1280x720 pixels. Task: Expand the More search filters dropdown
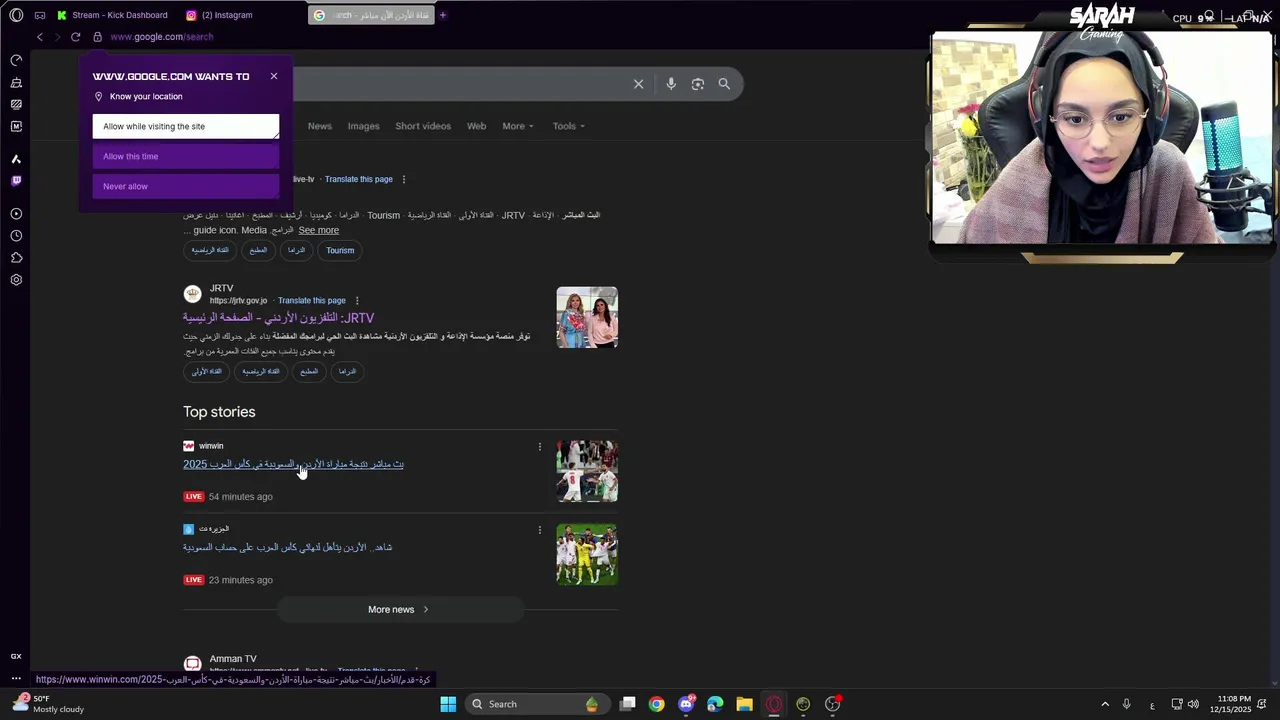coord(518,126)
